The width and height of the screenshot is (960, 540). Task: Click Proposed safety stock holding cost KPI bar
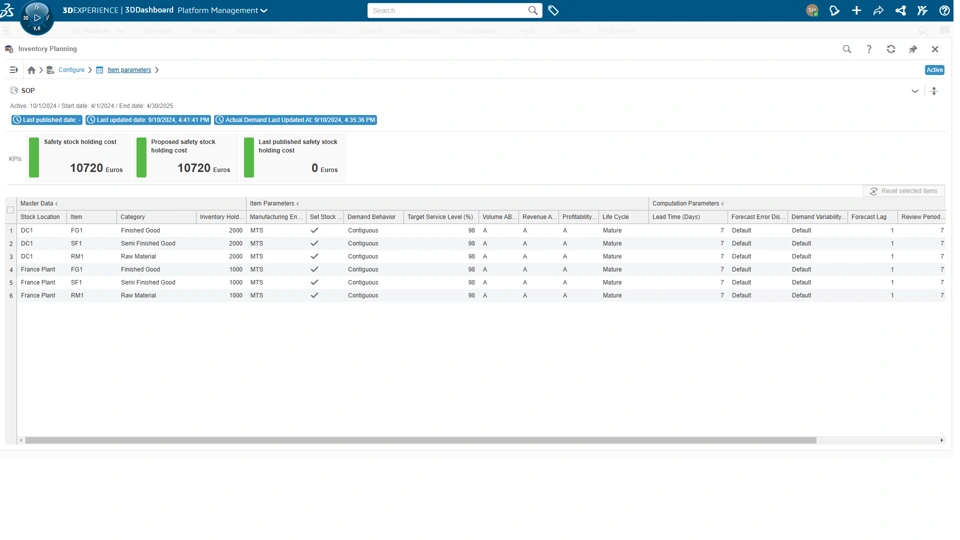click(141, 157)
